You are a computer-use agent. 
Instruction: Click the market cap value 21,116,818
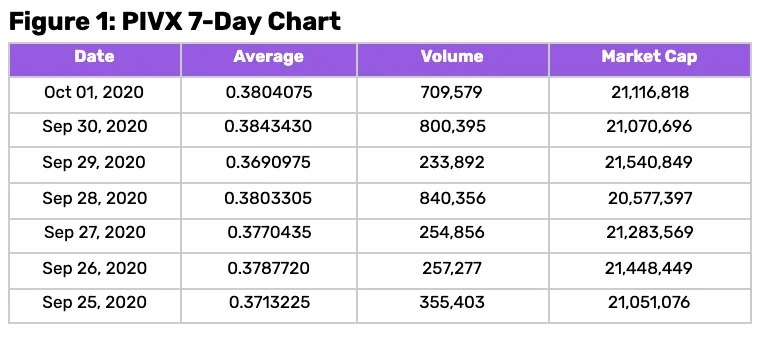pyautogui.click(x=650, y=92)
